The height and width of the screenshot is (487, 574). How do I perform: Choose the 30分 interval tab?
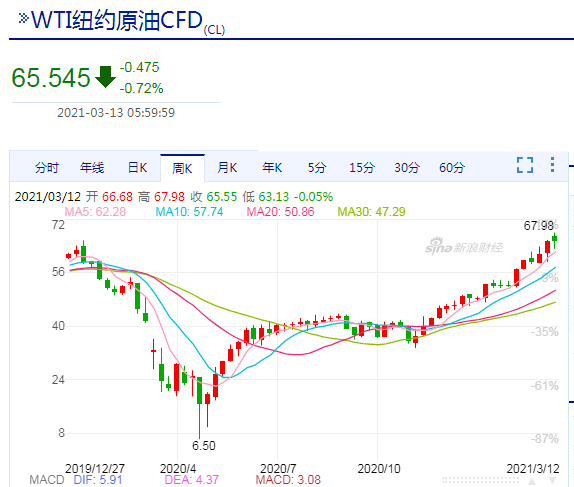point(407,168)
